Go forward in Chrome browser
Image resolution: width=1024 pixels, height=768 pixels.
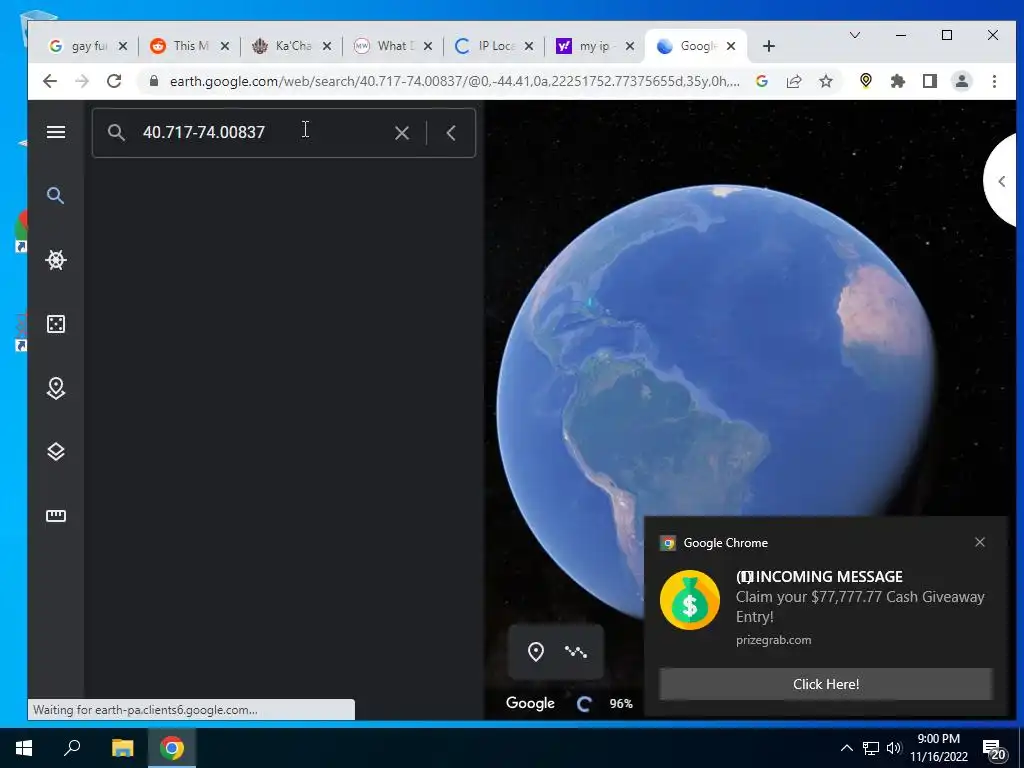pyautogui.click(x=82, y=81)
